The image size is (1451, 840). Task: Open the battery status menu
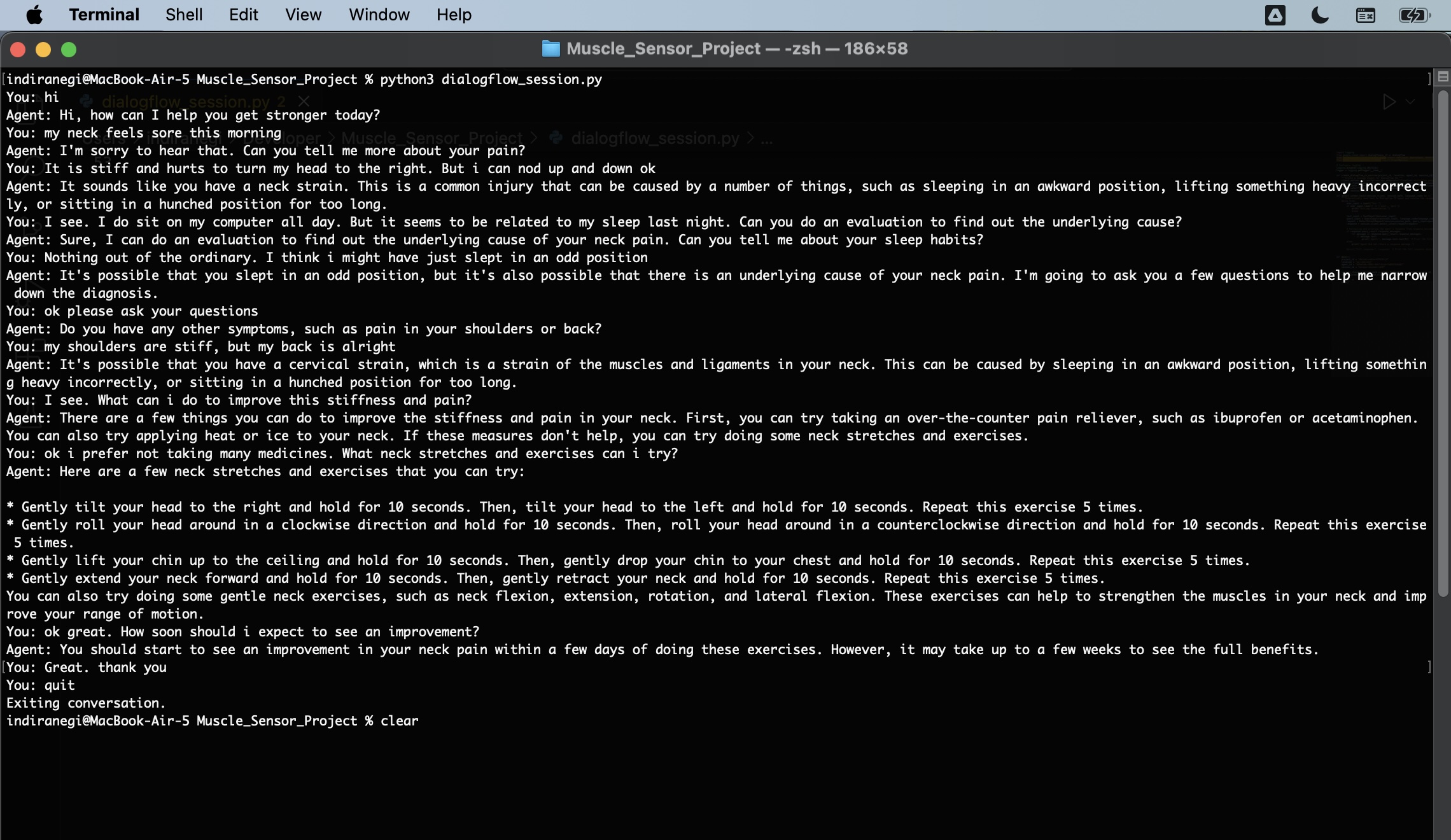pos(1413,15)
